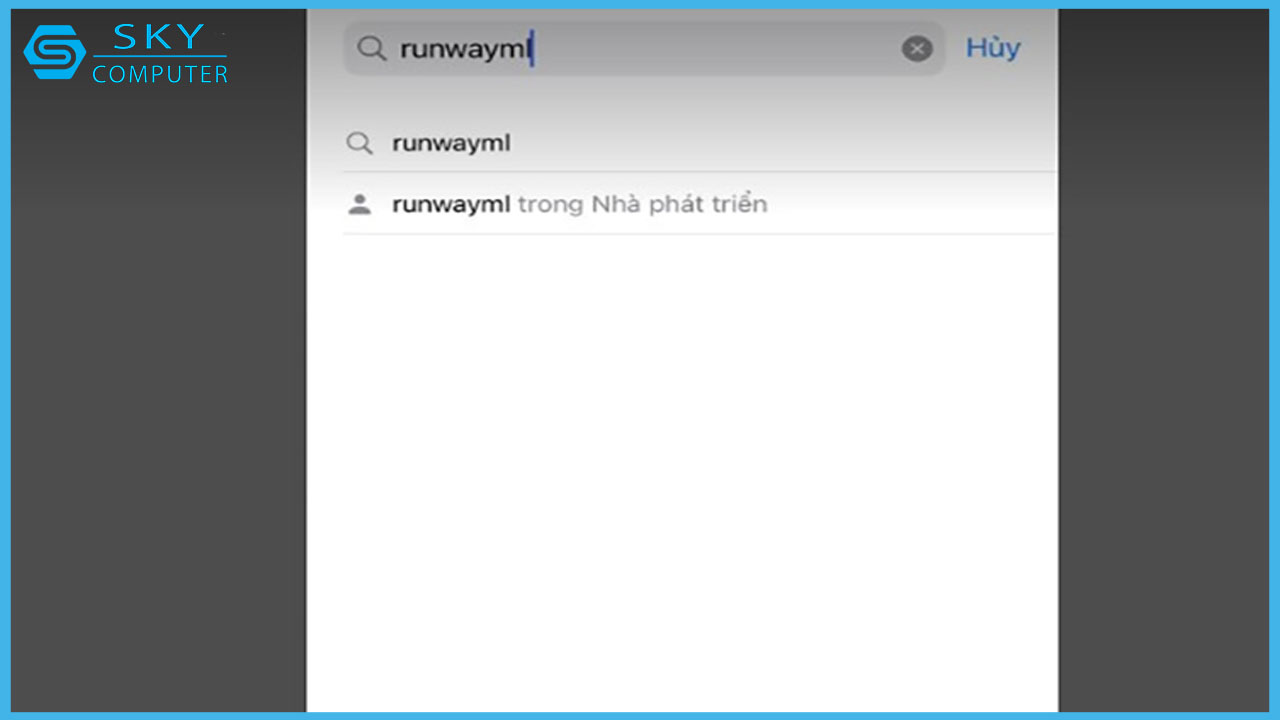Clear the search text using the x toggle

tap(916, 47)
